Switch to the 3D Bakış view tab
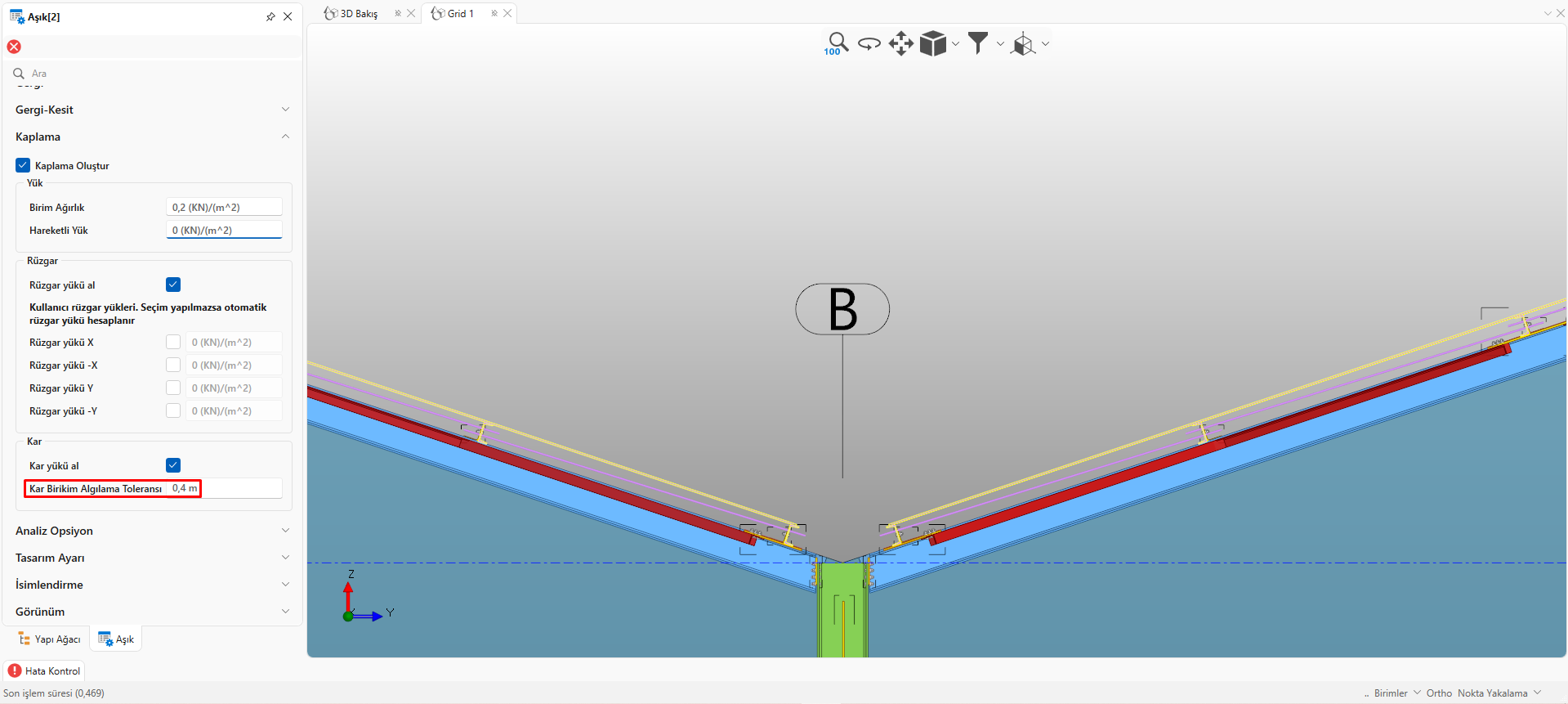 tap(357, 14)
